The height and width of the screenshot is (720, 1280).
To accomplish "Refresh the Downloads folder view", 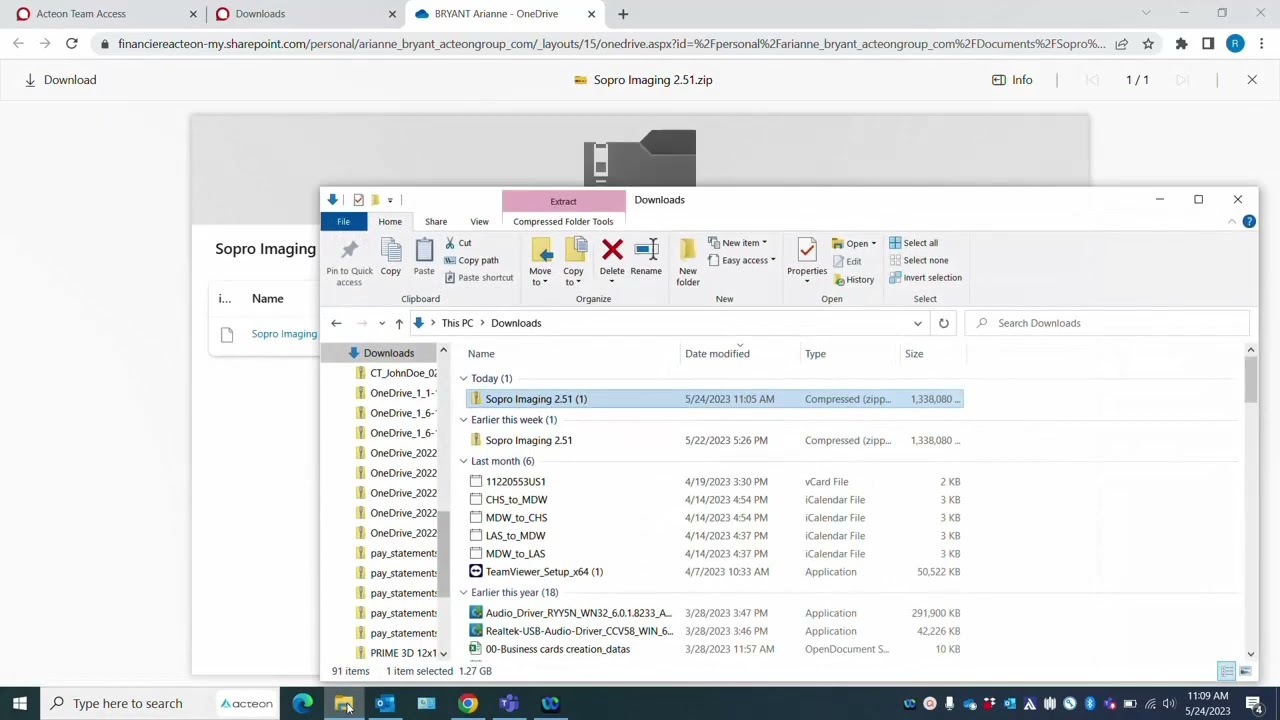I will click(943, 323).
